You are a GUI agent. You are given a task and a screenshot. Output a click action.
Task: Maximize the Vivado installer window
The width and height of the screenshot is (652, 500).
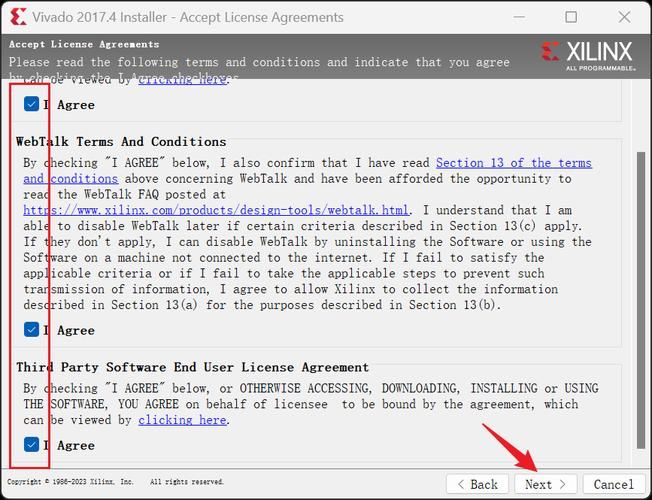pyautogui.click(x=571, y=17)
